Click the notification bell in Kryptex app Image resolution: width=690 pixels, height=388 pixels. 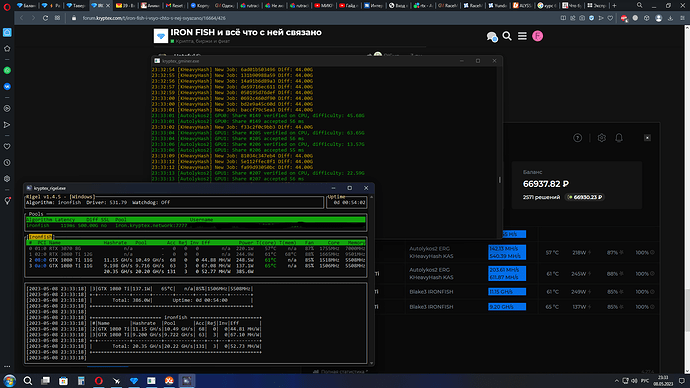619,138
